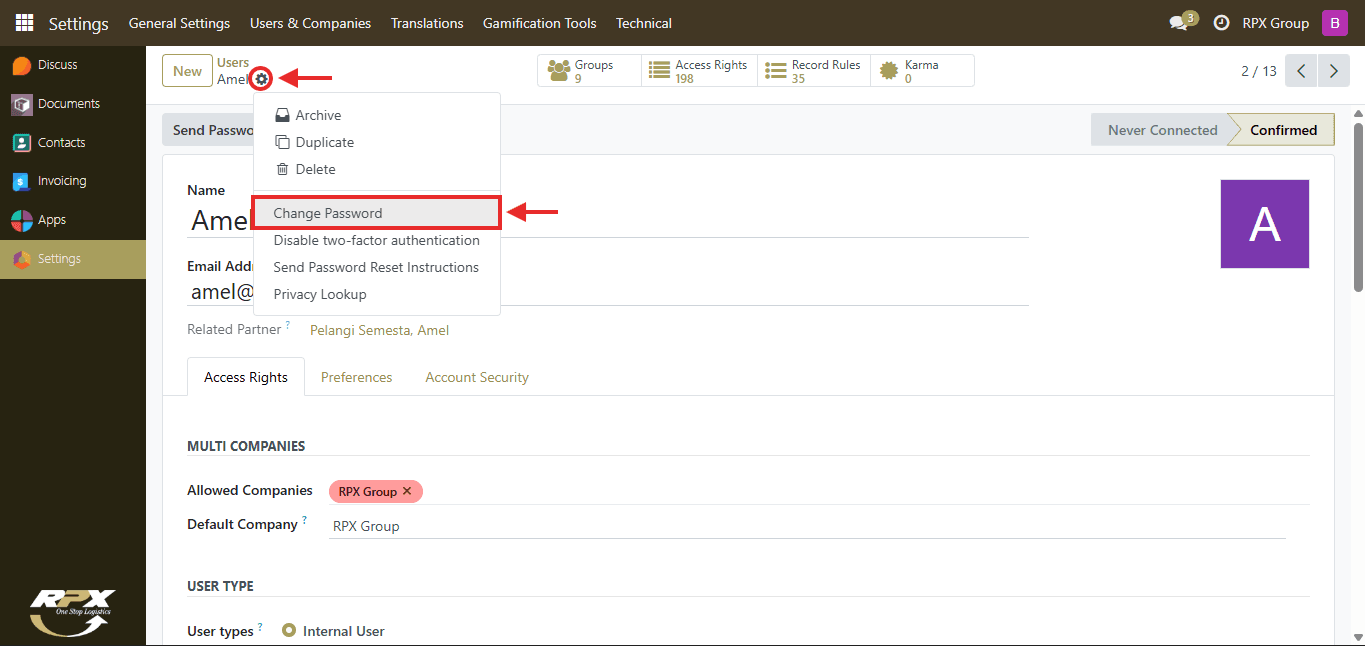Click the 2 / 13 pager counter

point(1259,71)
